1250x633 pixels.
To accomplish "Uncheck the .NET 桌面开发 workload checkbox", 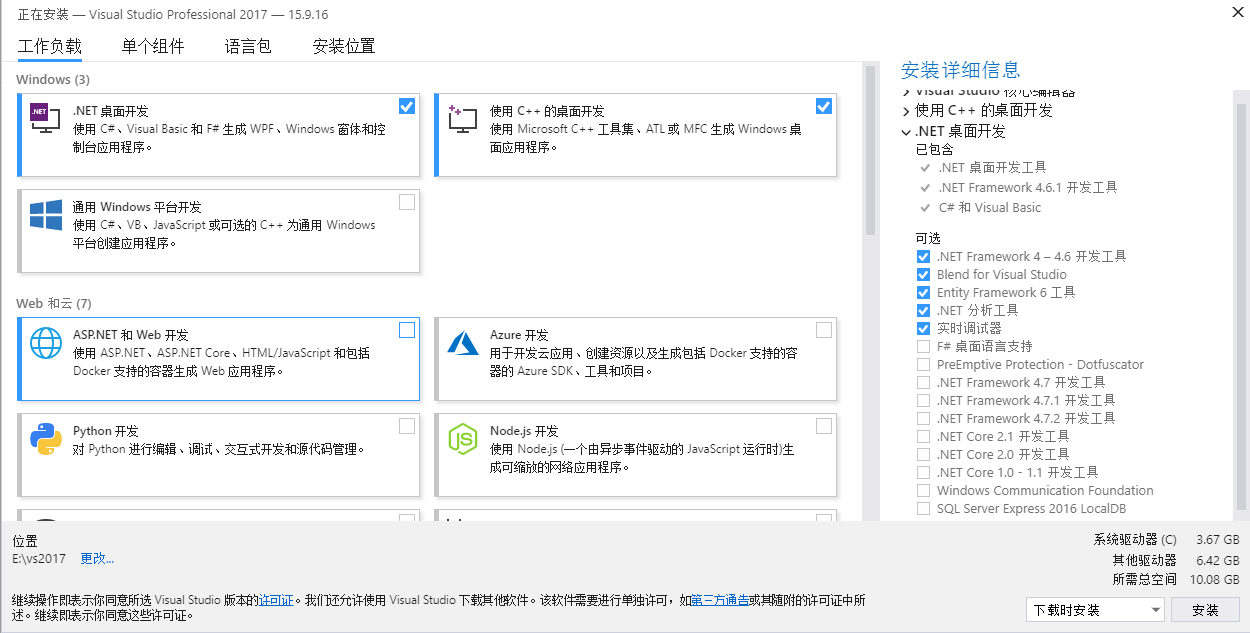I will click(407, 106).
